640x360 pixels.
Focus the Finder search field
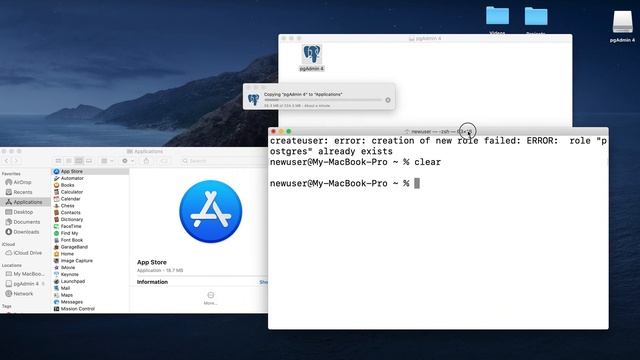[x=222, y=161]
